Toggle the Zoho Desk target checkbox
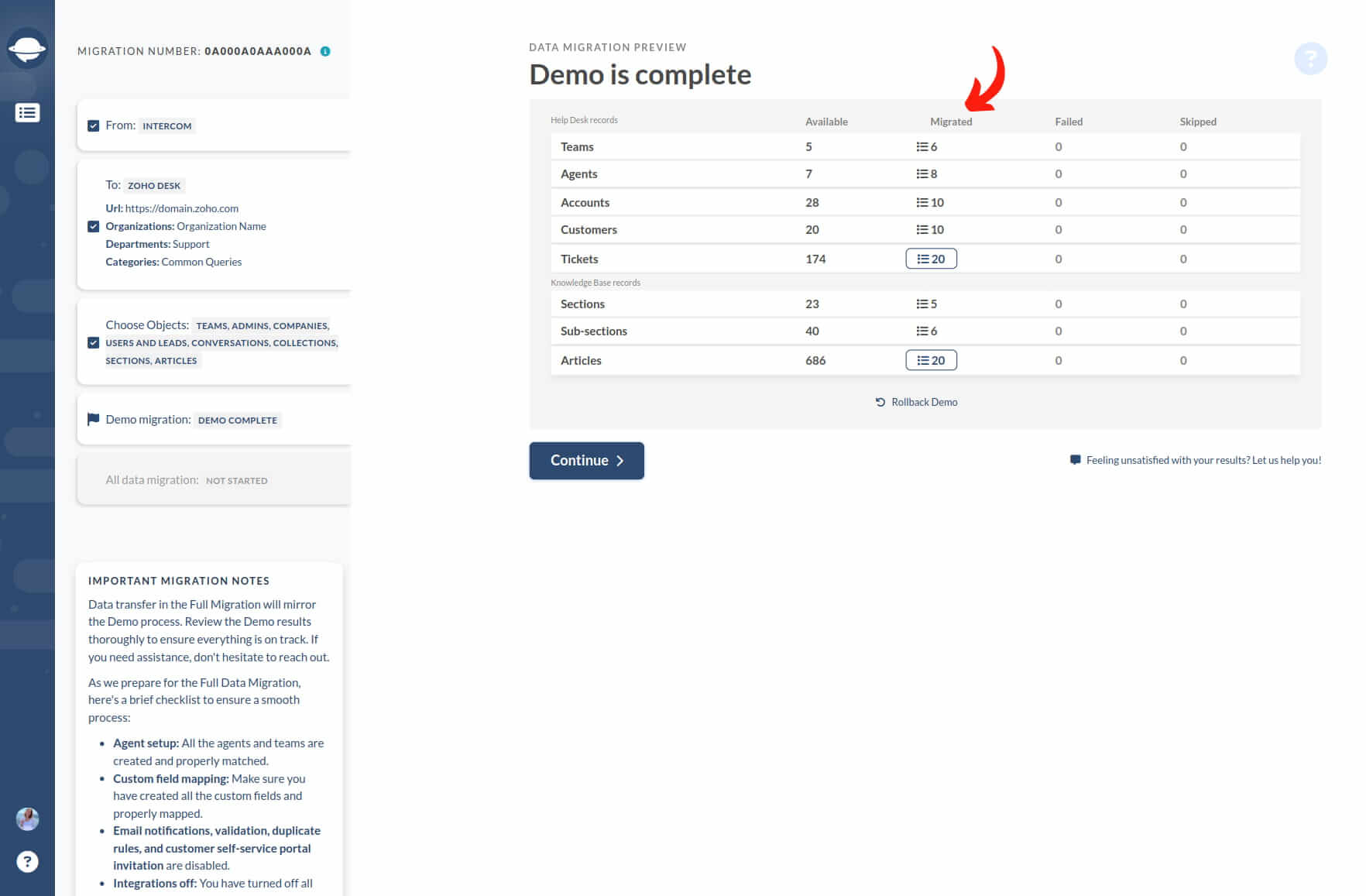This screenshot has width=1366, height=896. pos(93,226)
